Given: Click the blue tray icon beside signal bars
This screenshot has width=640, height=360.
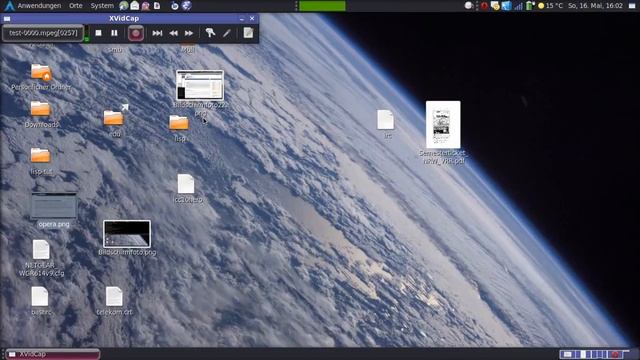Looking at the screenshot, I should [507, 6].
